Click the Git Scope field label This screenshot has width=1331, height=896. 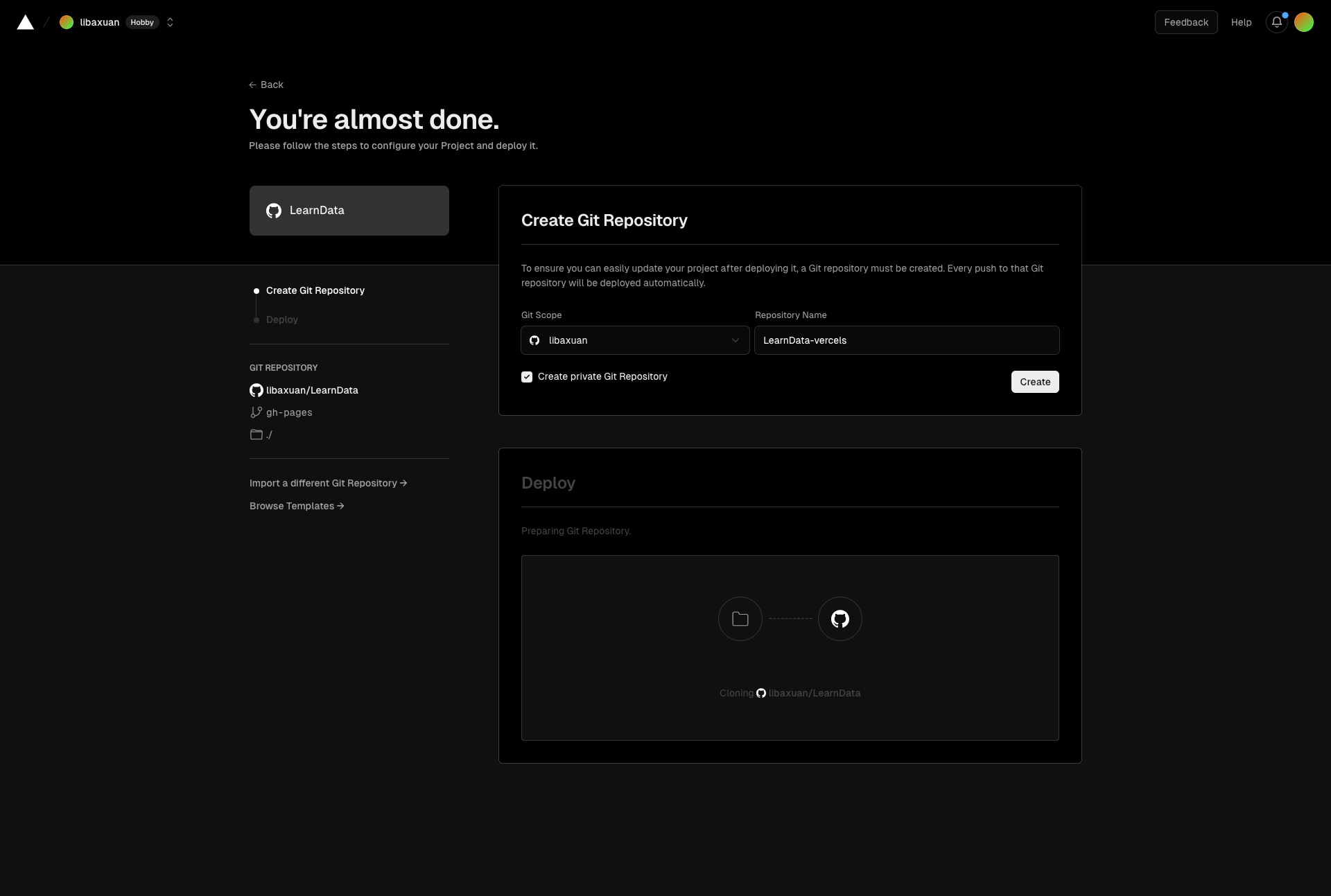541,315
